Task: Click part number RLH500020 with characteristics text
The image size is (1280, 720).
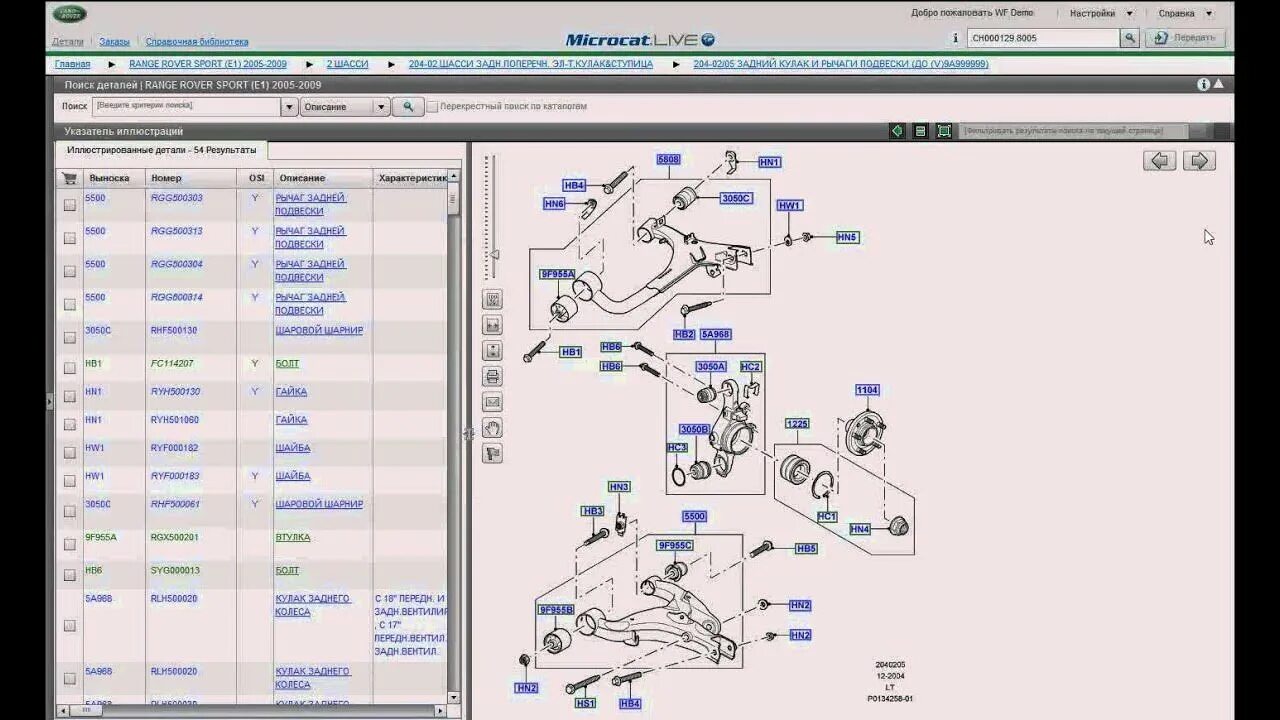Action: click(174, 598)
